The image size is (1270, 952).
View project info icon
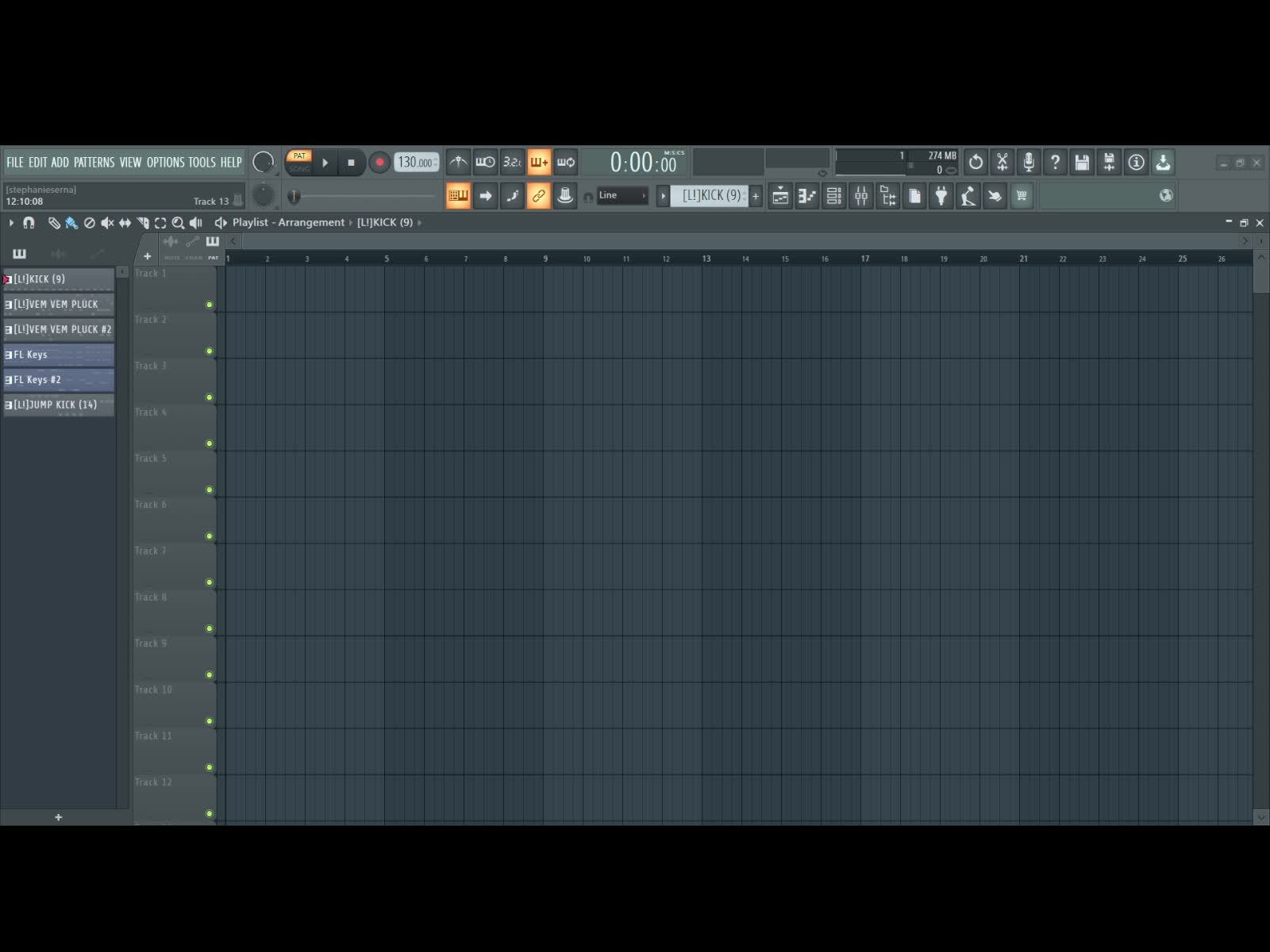[x=1137, y=163]
